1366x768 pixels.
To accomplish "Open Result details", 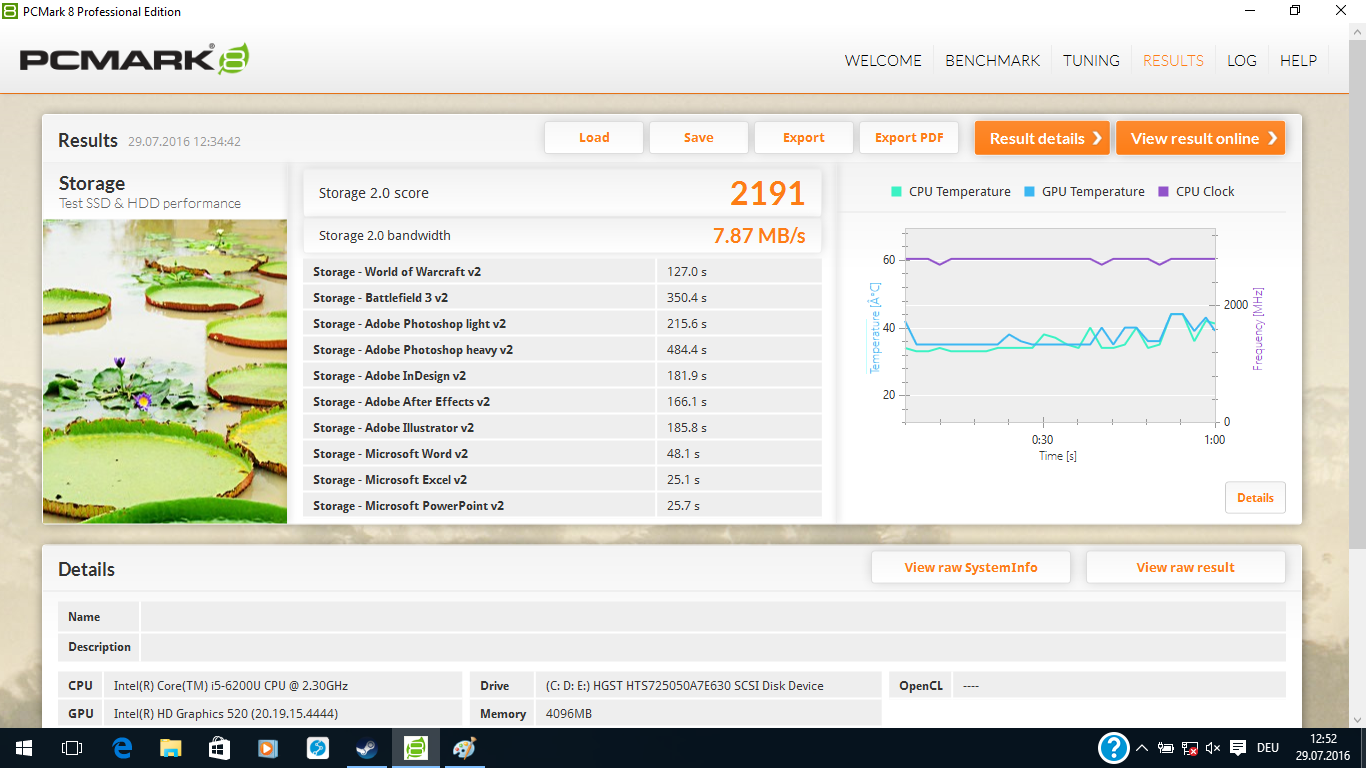I will tap(1043, 138).
